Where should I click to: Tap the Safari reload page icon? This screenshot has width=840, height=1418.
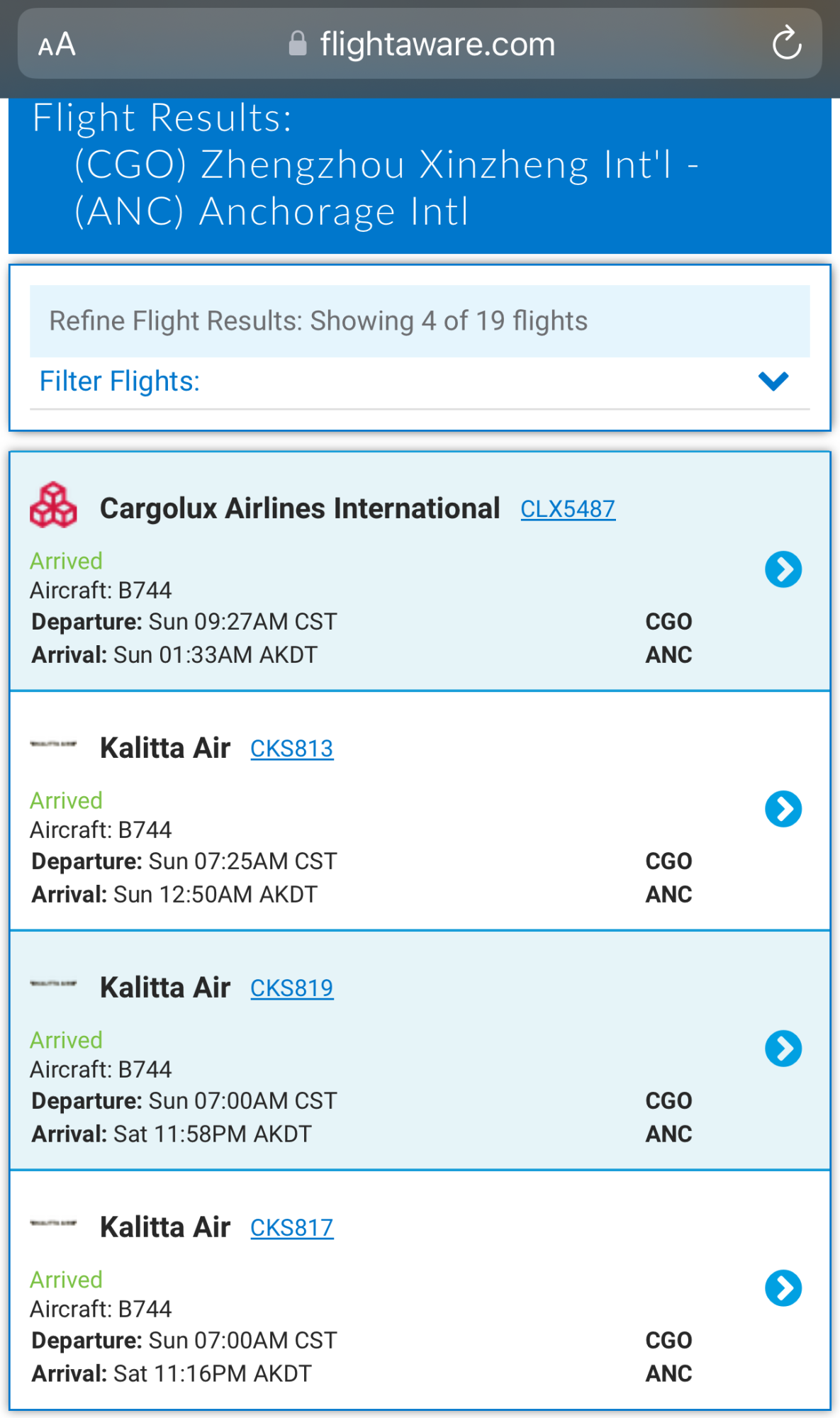786,44
